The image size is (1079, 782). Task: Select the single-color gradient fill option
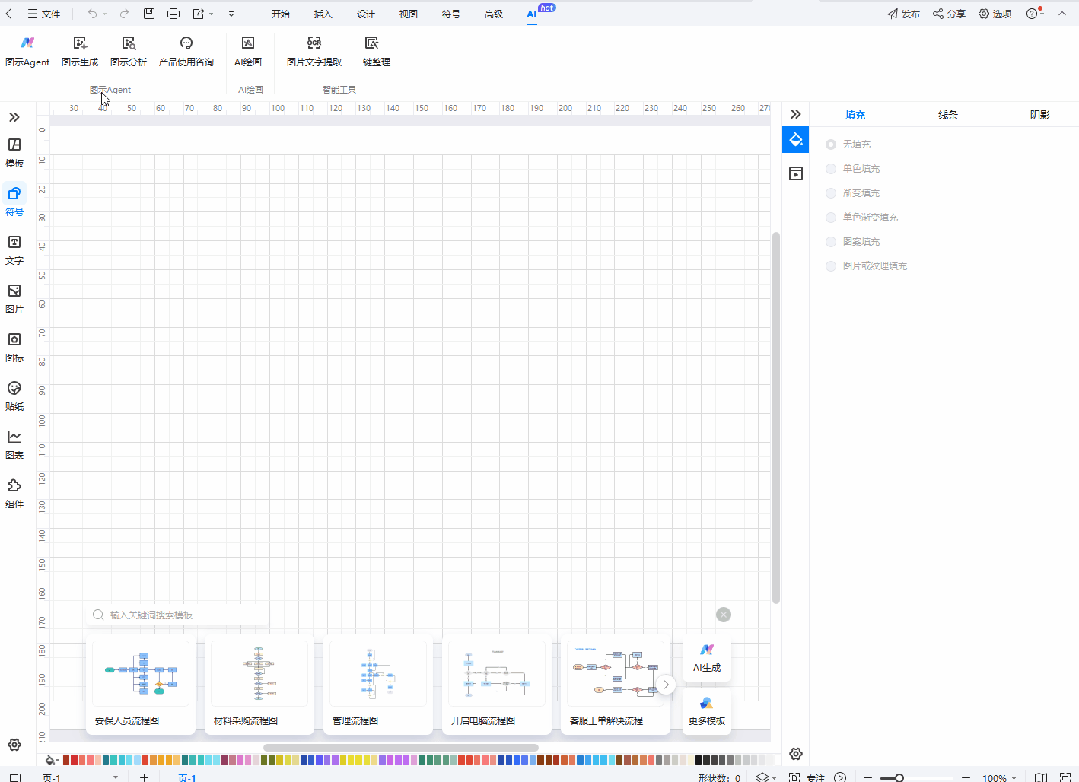(863, 217)
